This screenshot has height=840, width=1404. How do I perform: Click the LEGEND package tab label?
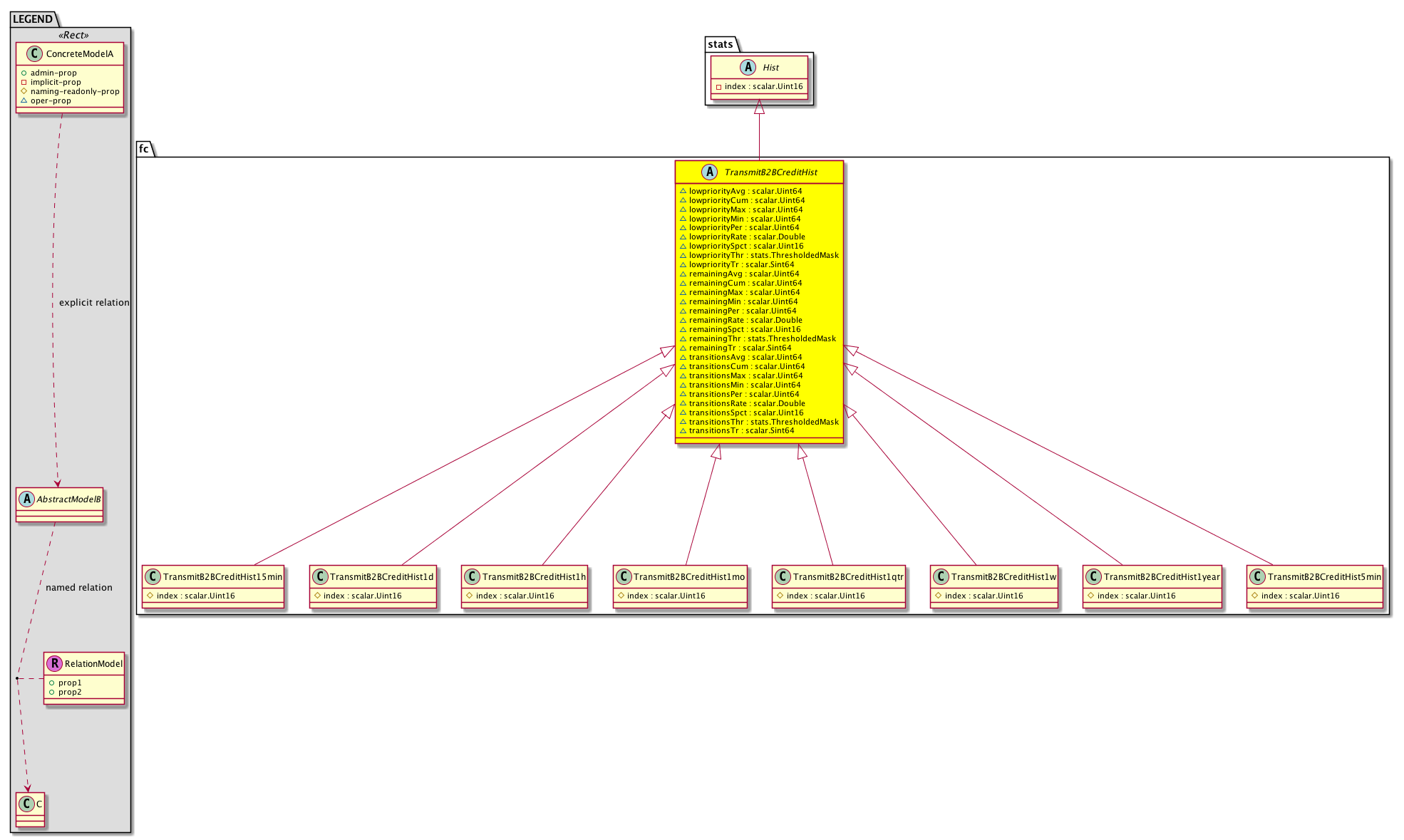point(32,19)
